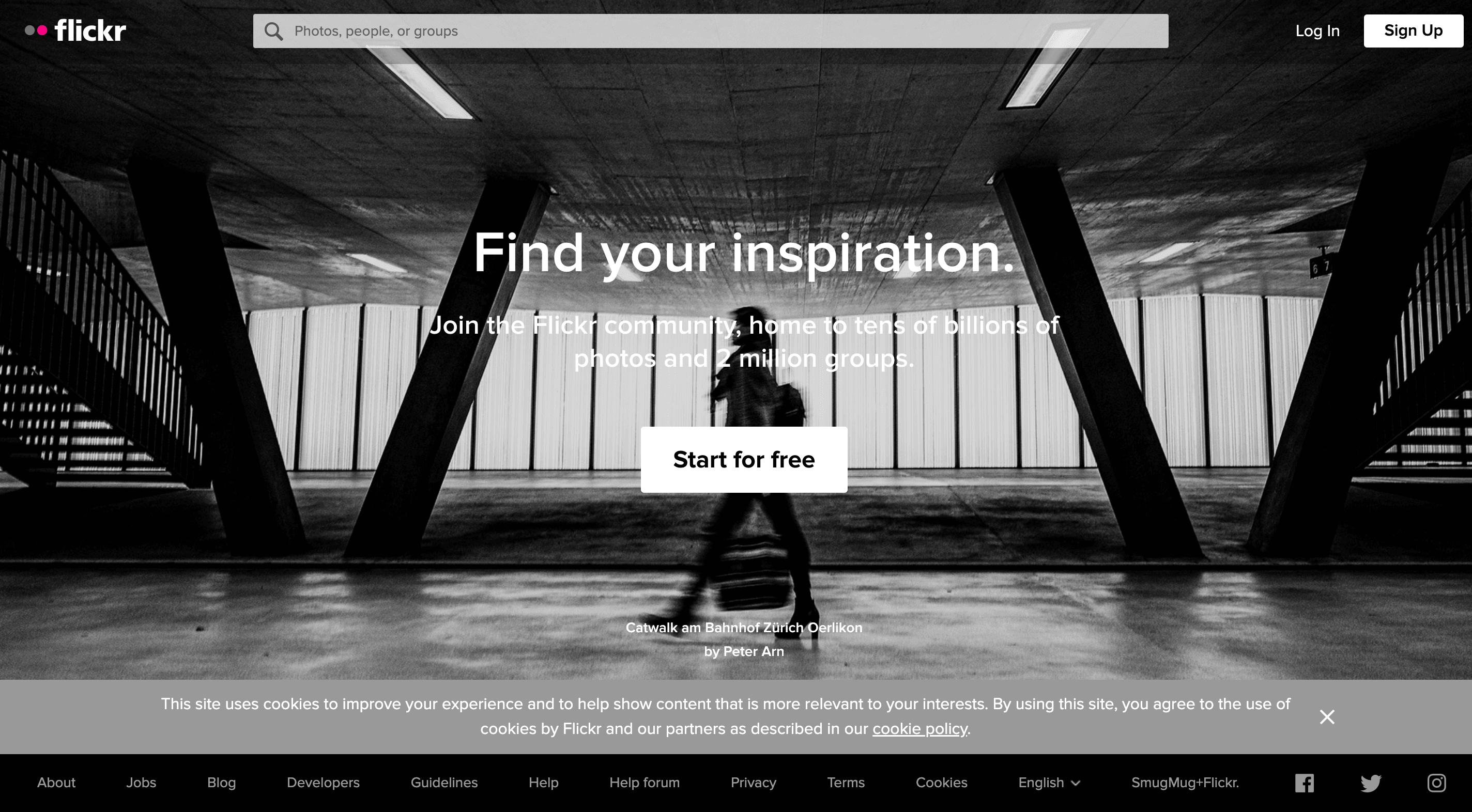Select the Privacy menu item

[753, 783]
